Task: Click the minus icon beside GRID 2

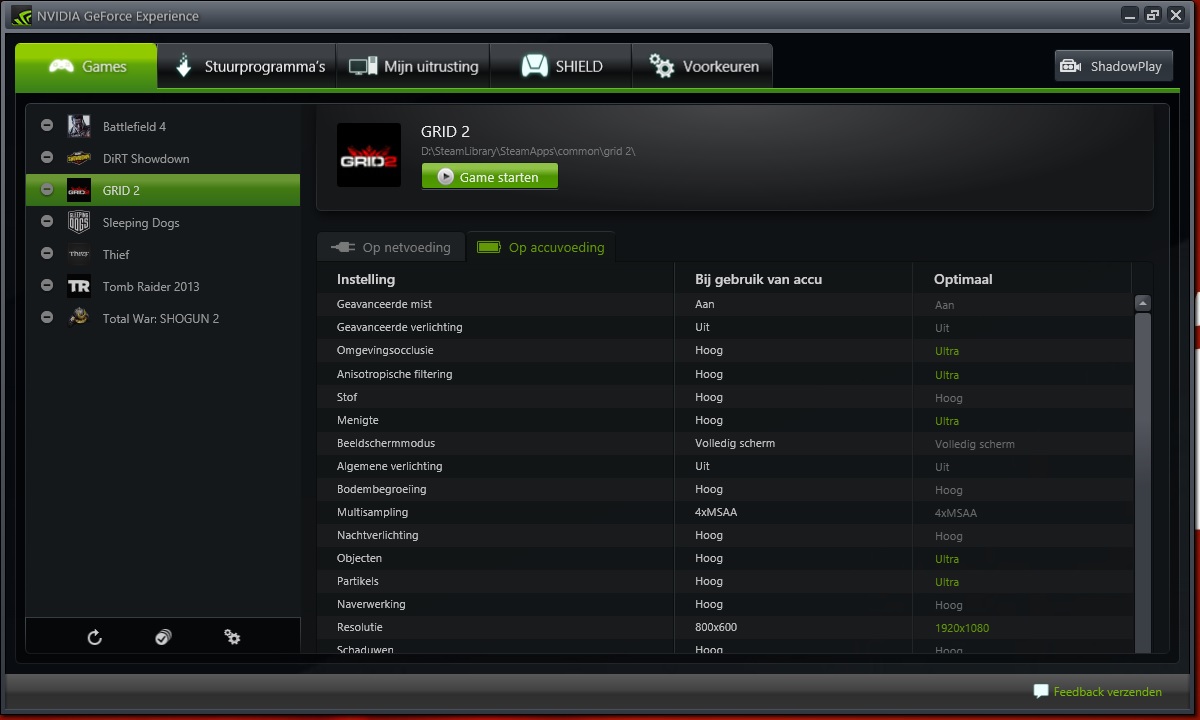Action: (x=46, y=189)
